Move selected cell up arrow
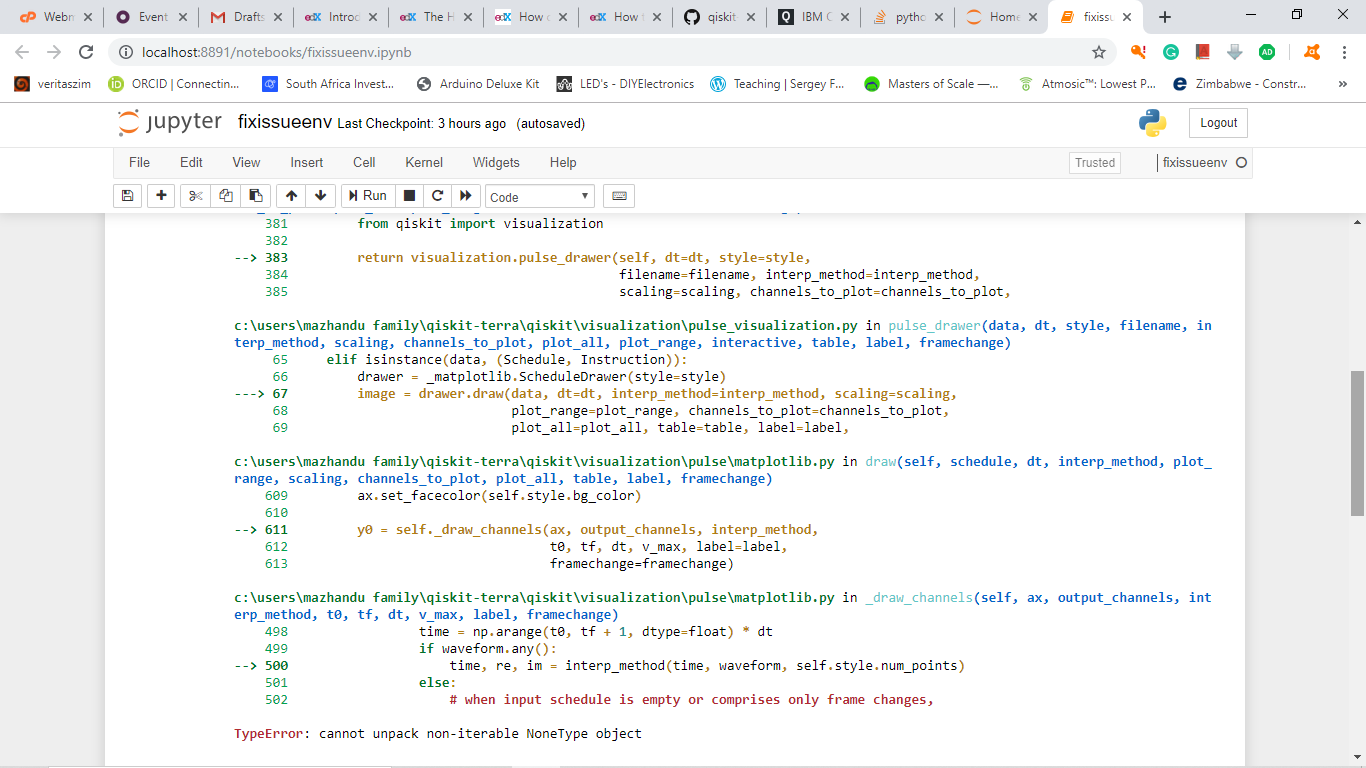 (291, 196)
